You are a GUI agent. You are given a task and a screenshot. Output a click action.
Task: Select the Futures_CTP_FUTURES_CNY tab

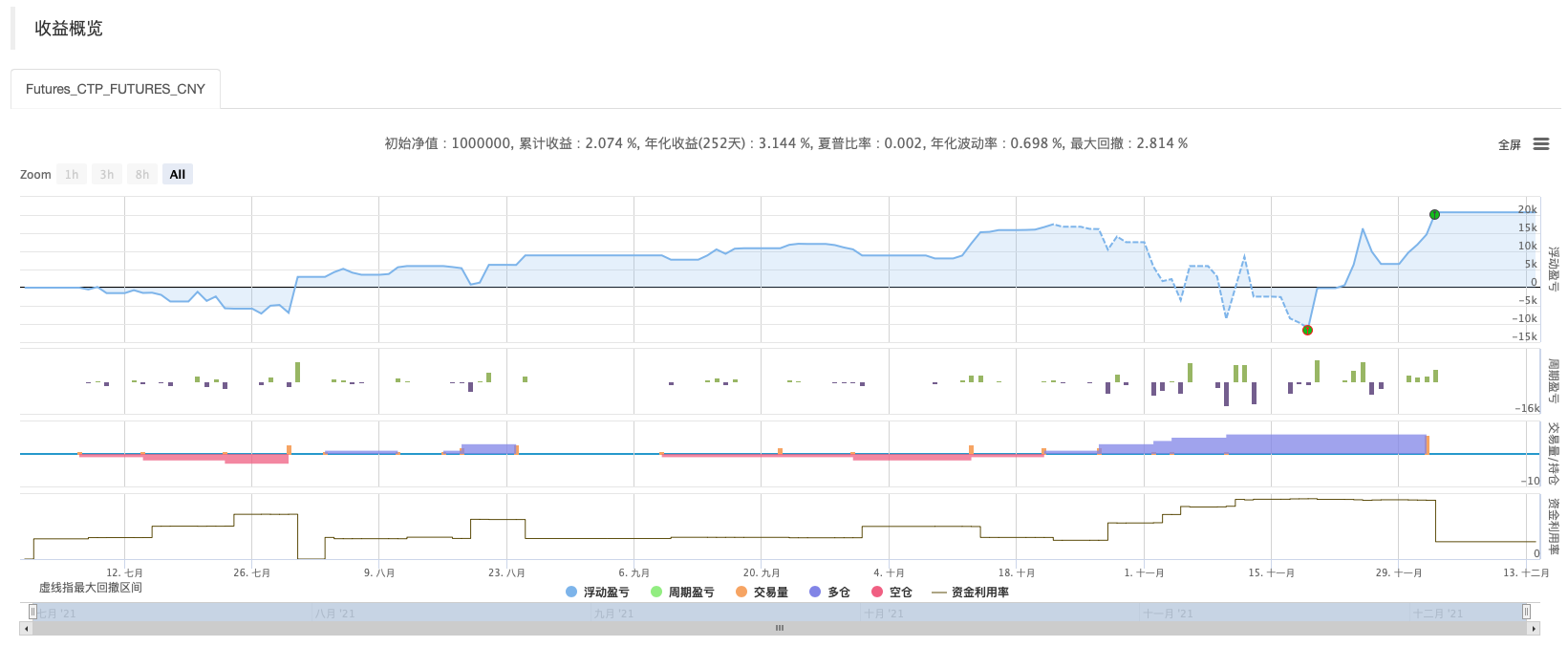click(x=116, y=89)
